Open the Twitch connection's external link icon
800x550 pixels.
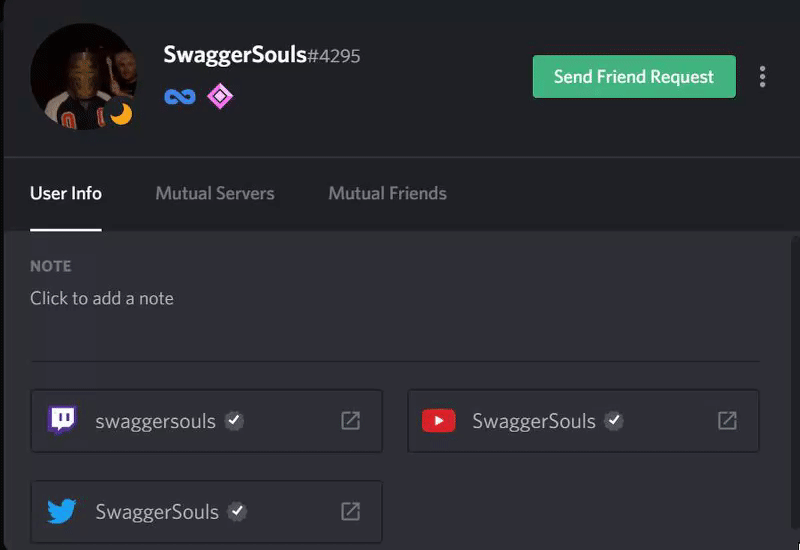(350, 420)
